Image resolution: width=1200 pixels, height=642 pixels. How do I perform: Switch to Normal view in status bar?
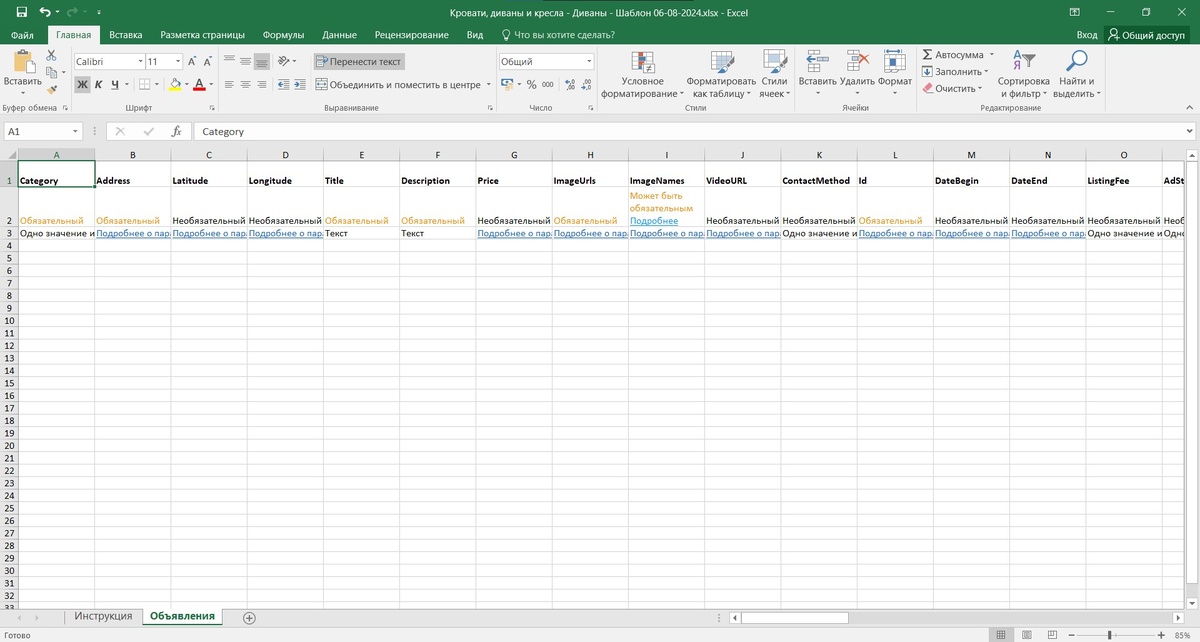click(1001, 635)
